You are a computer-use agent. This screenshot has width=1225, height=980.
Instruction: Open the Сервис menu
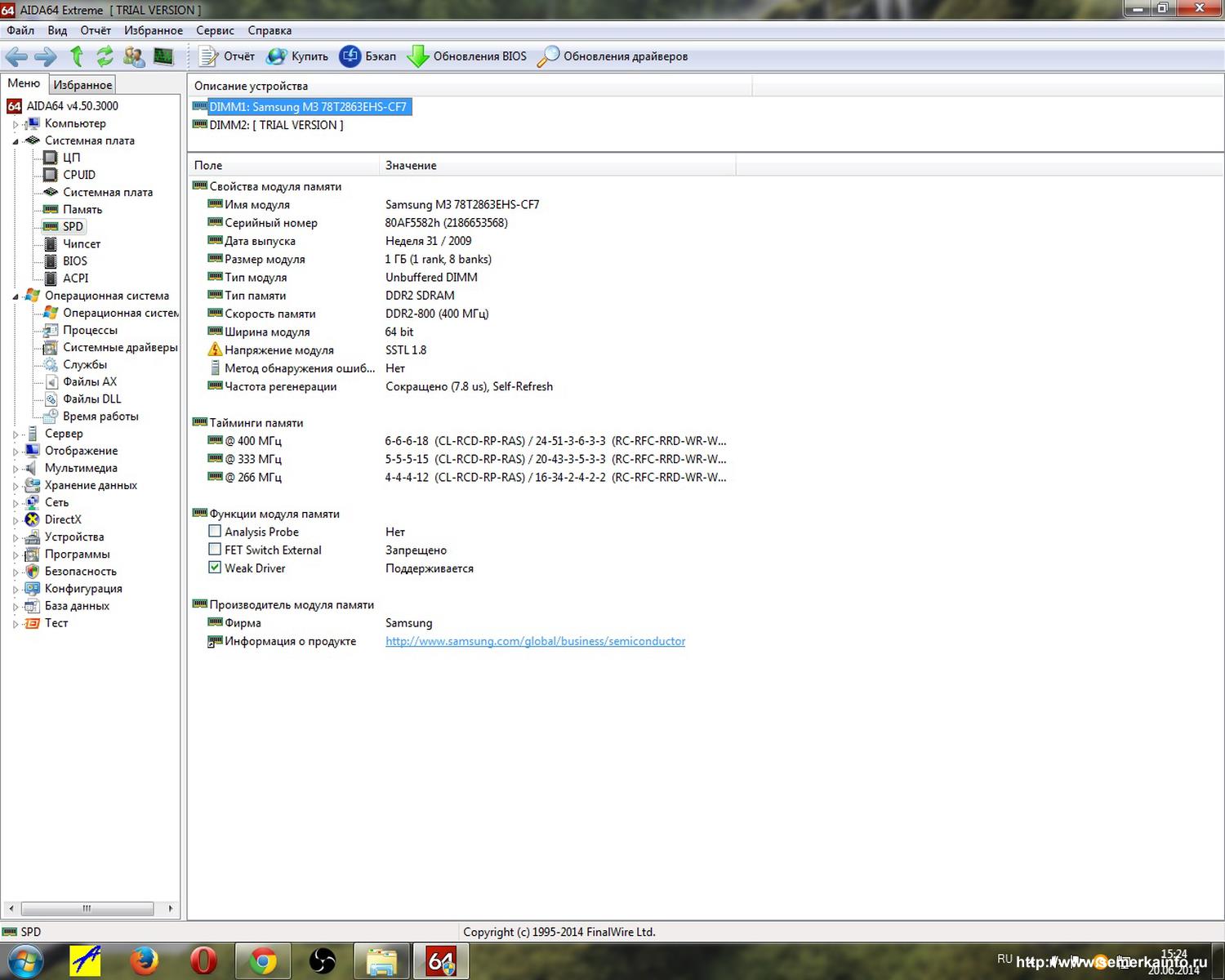point(215,30)
